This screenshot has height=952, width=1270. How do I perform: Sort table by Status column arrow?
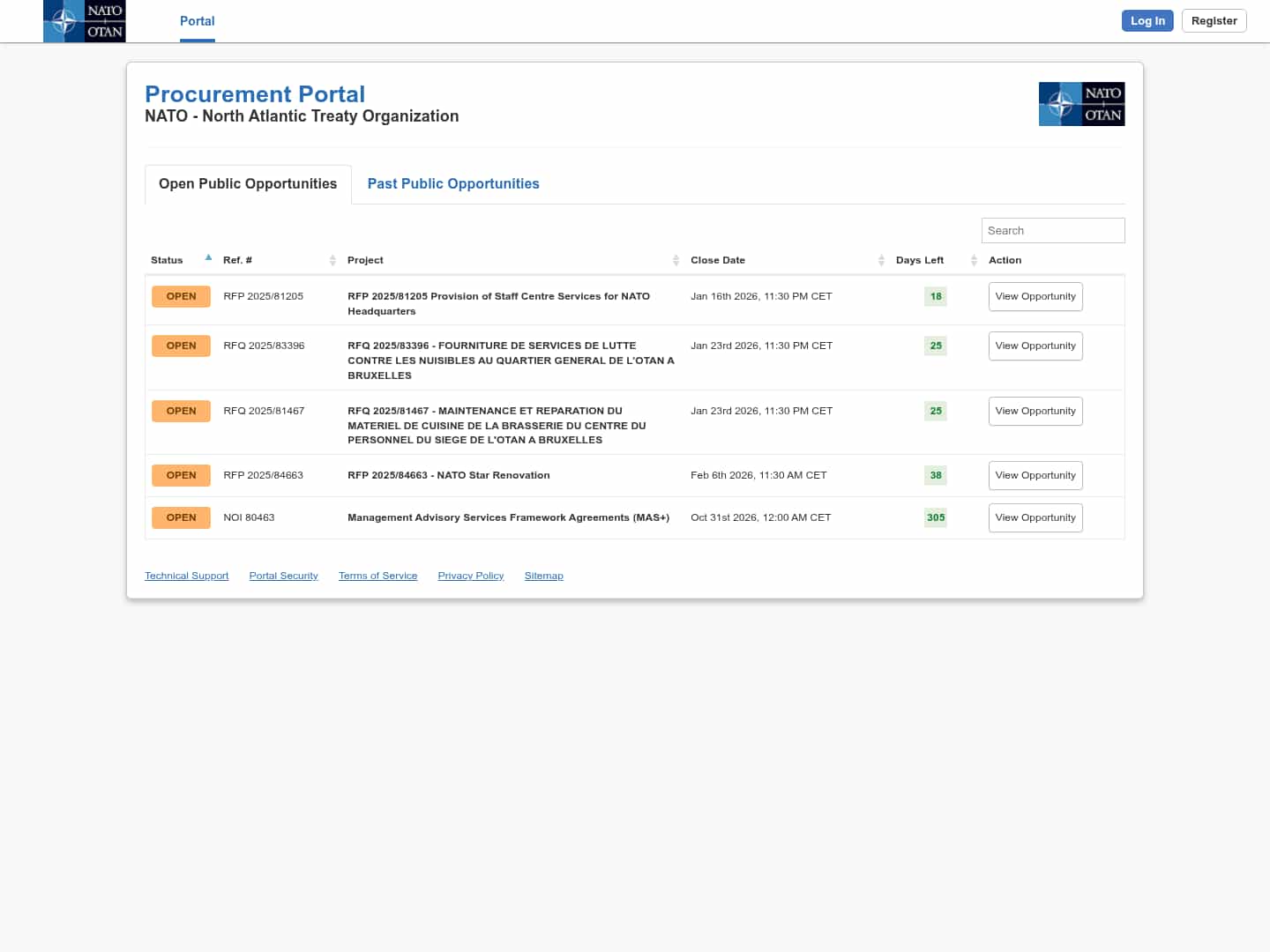(x=208, y=258)
